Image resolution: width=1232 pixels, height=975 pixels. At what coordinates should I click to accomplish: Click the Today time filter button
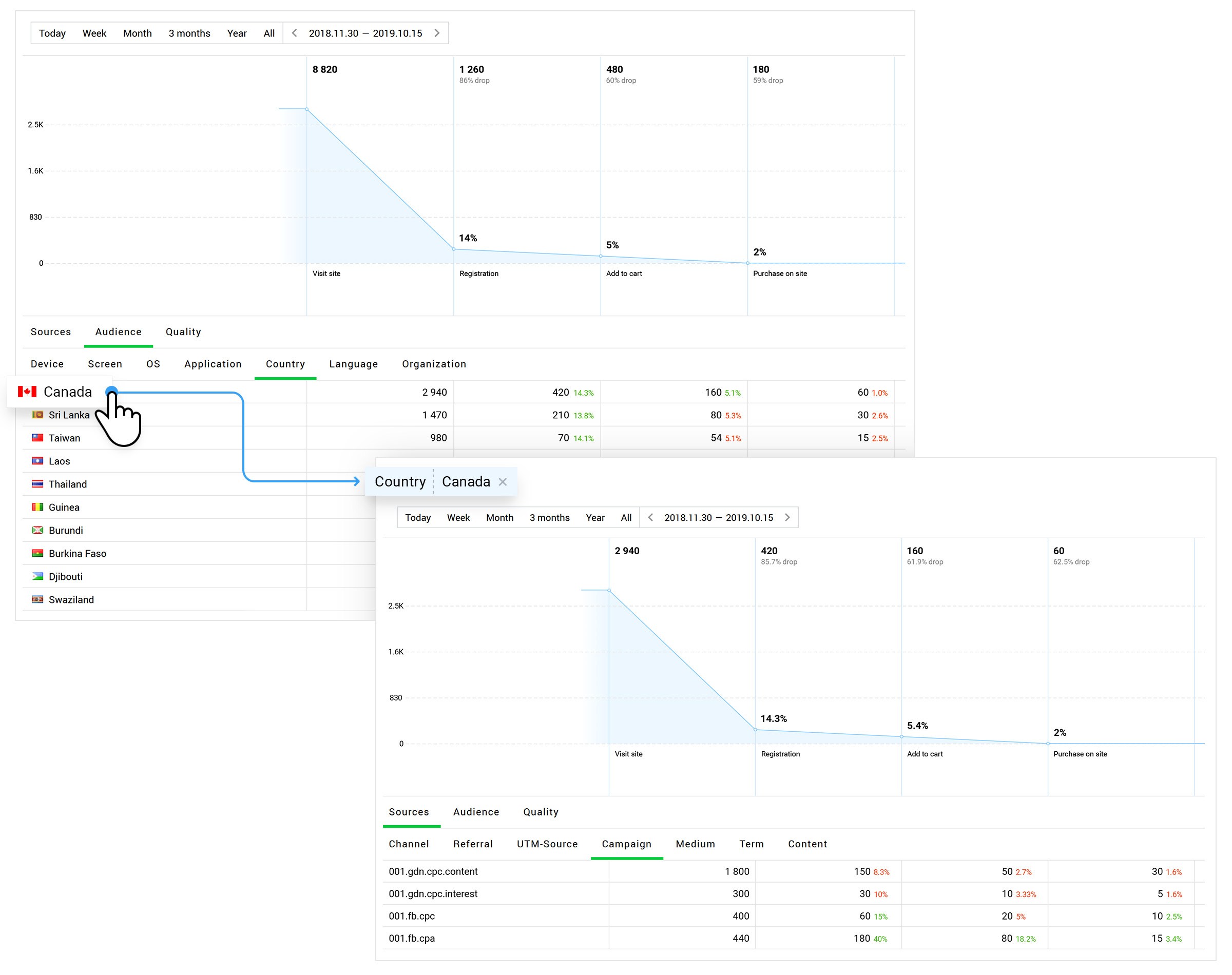pyautogui.click(x=52, y=33)
